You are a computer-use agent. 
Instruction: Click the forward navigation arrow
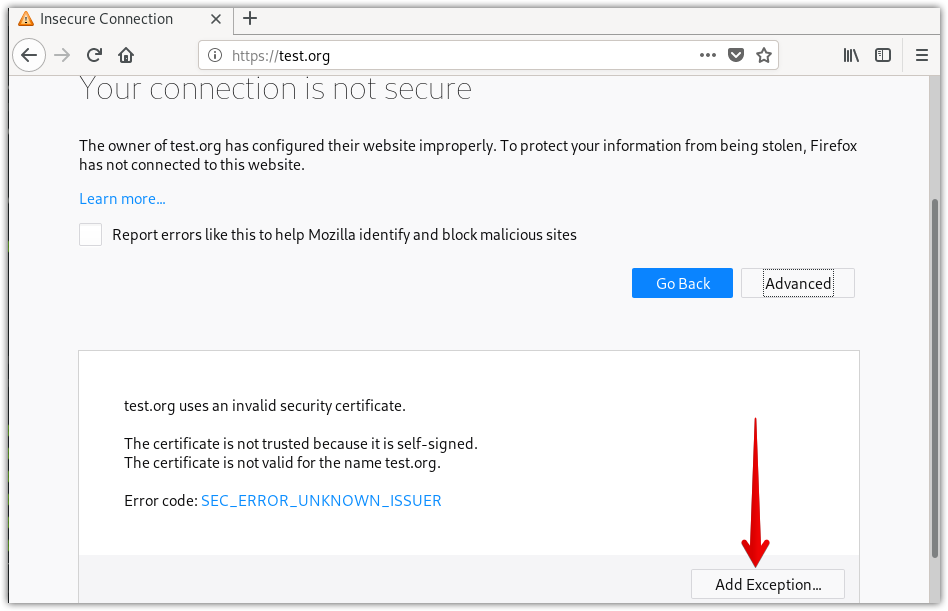[62, 56]
